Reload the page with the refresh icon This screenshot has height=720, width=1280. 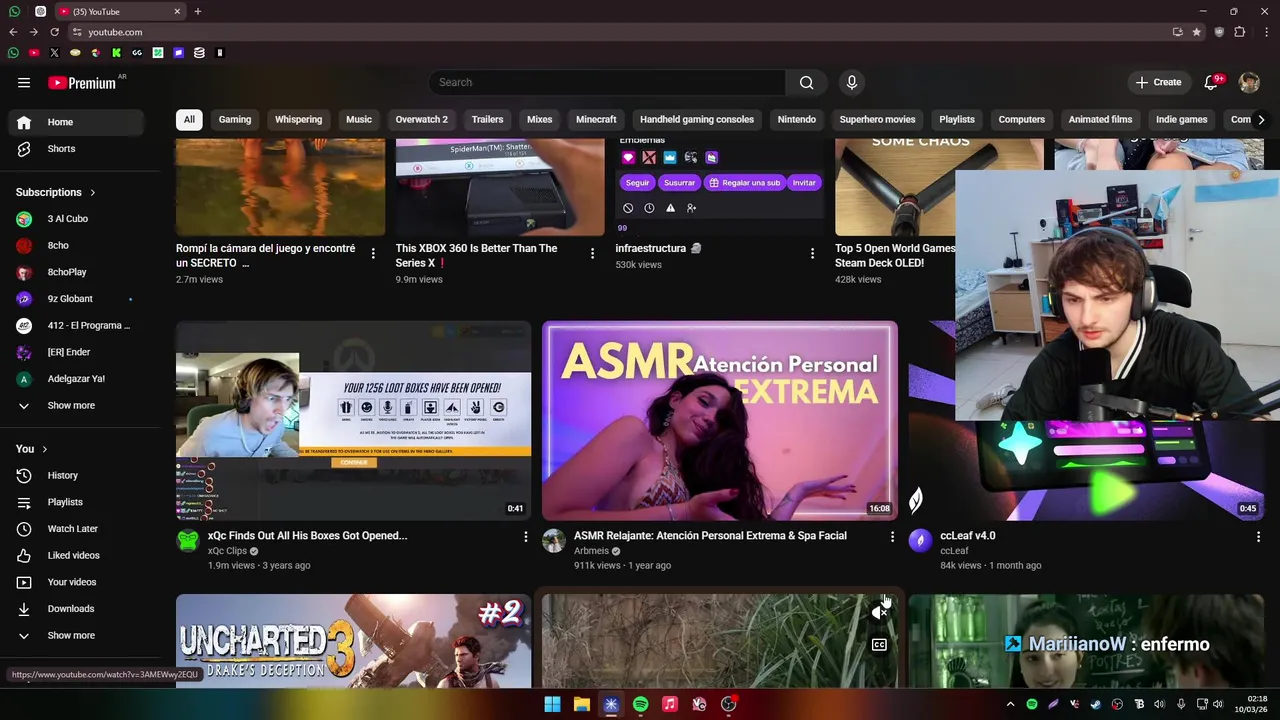(x=54, y=32)
